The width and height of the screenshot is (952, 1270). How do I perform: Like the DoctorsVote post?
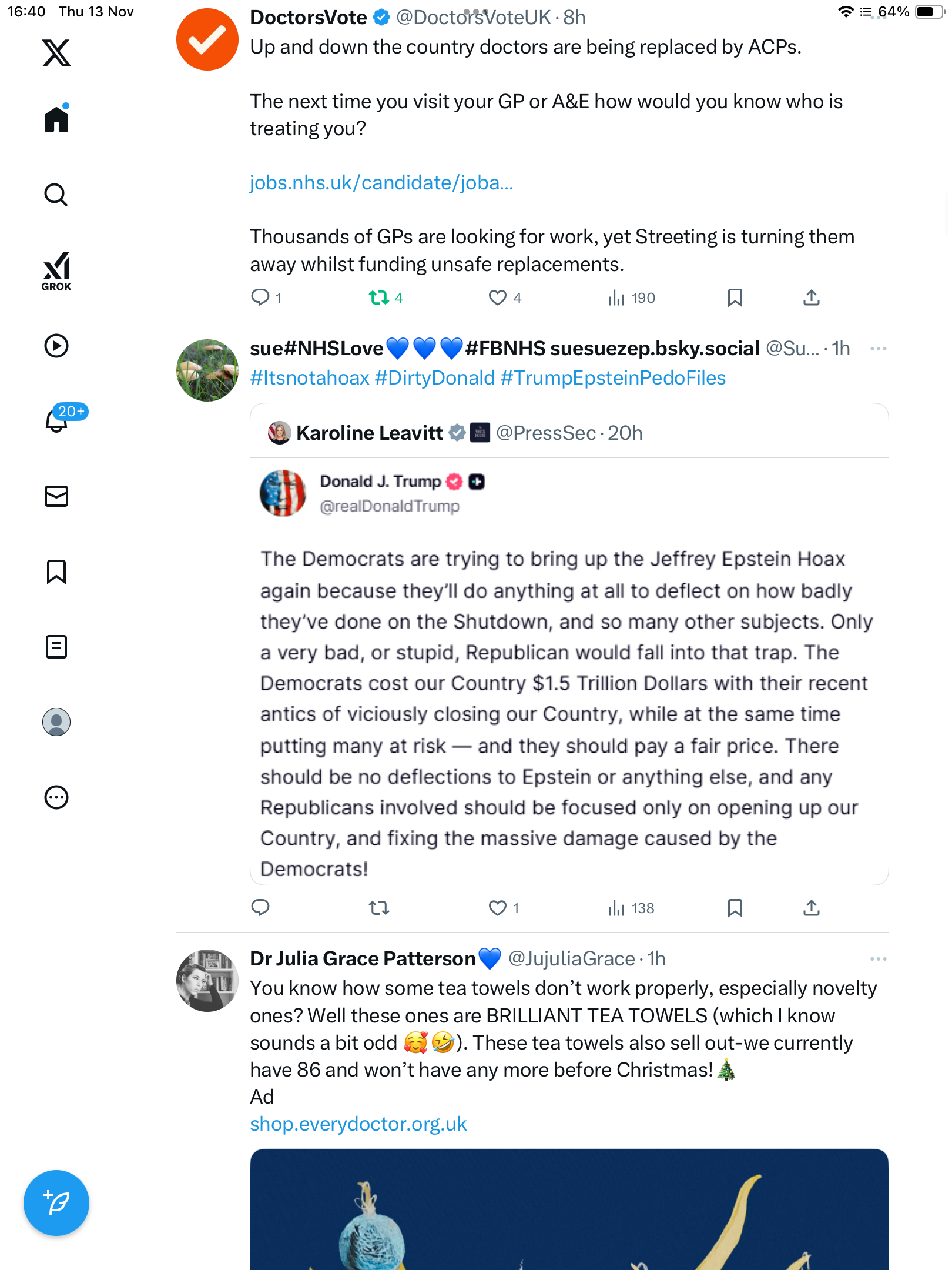point(497,298)
